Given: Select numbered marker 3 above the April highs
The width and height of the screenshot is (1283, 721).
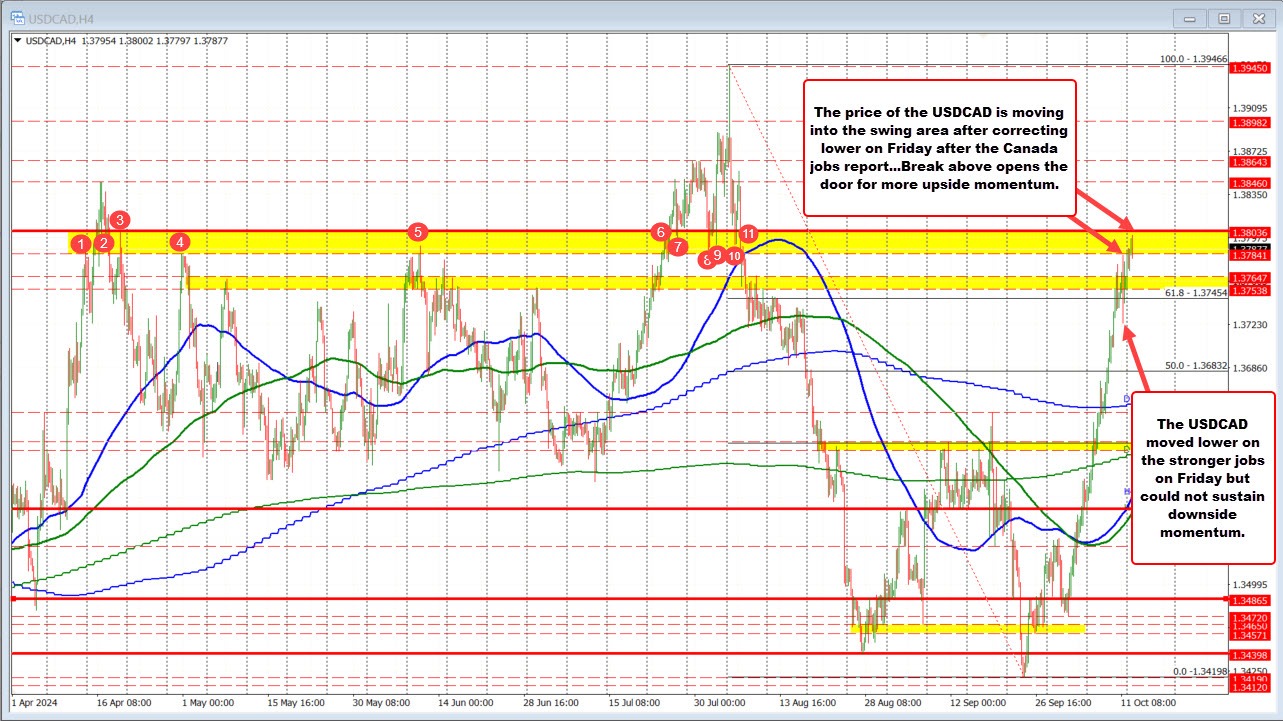Looking at the screenshot, I should [x=119, y=219].
